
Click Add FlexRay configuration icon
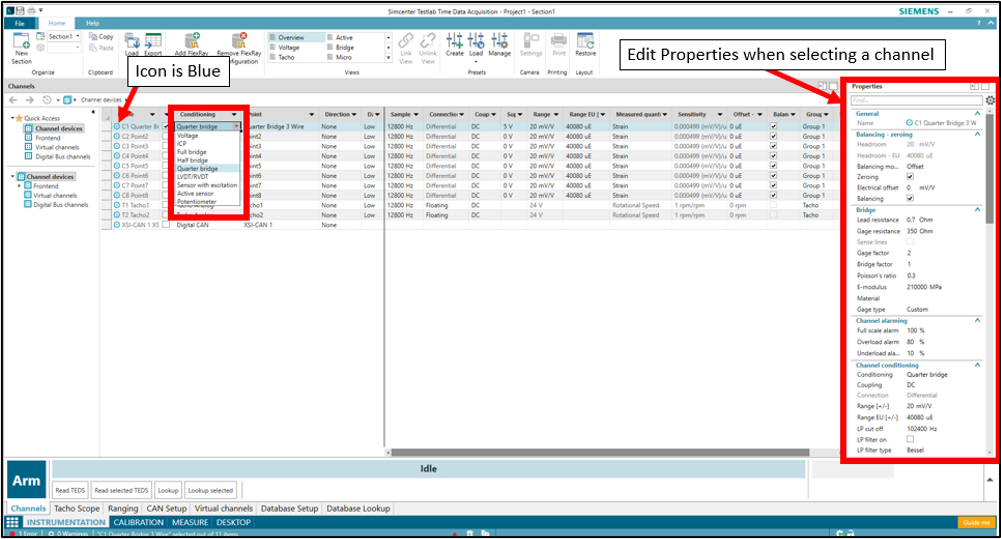point(192,41)
